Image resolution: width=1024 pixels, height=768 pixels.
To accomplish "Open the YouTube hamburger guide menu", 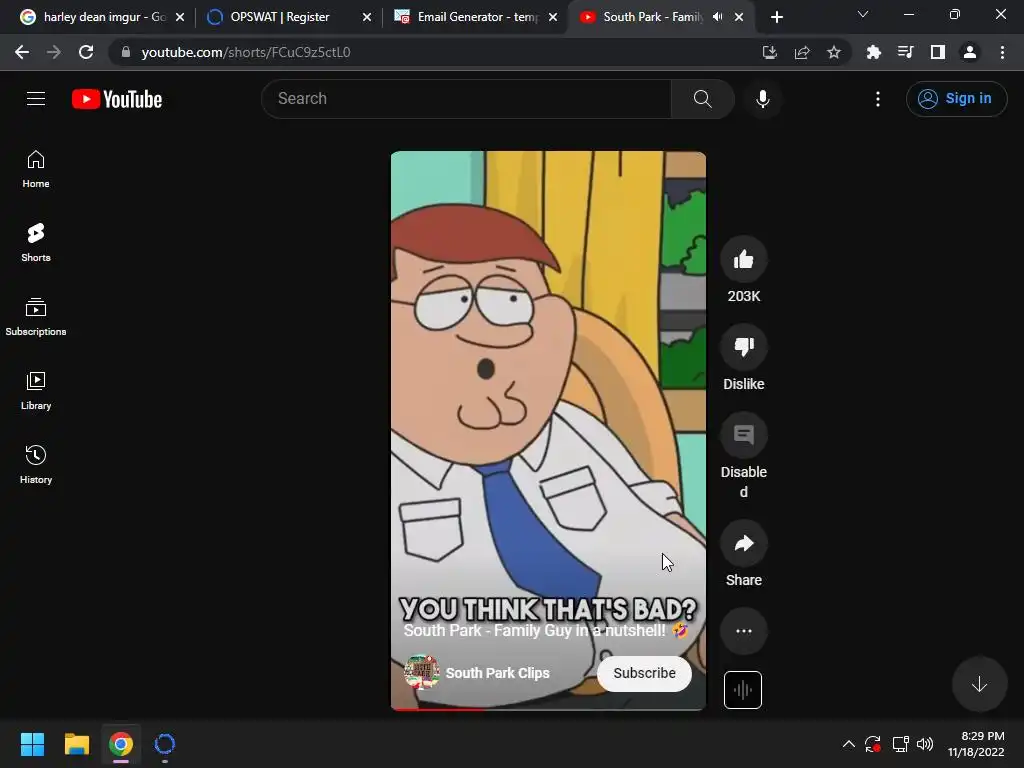I will [x=36, y=99].
